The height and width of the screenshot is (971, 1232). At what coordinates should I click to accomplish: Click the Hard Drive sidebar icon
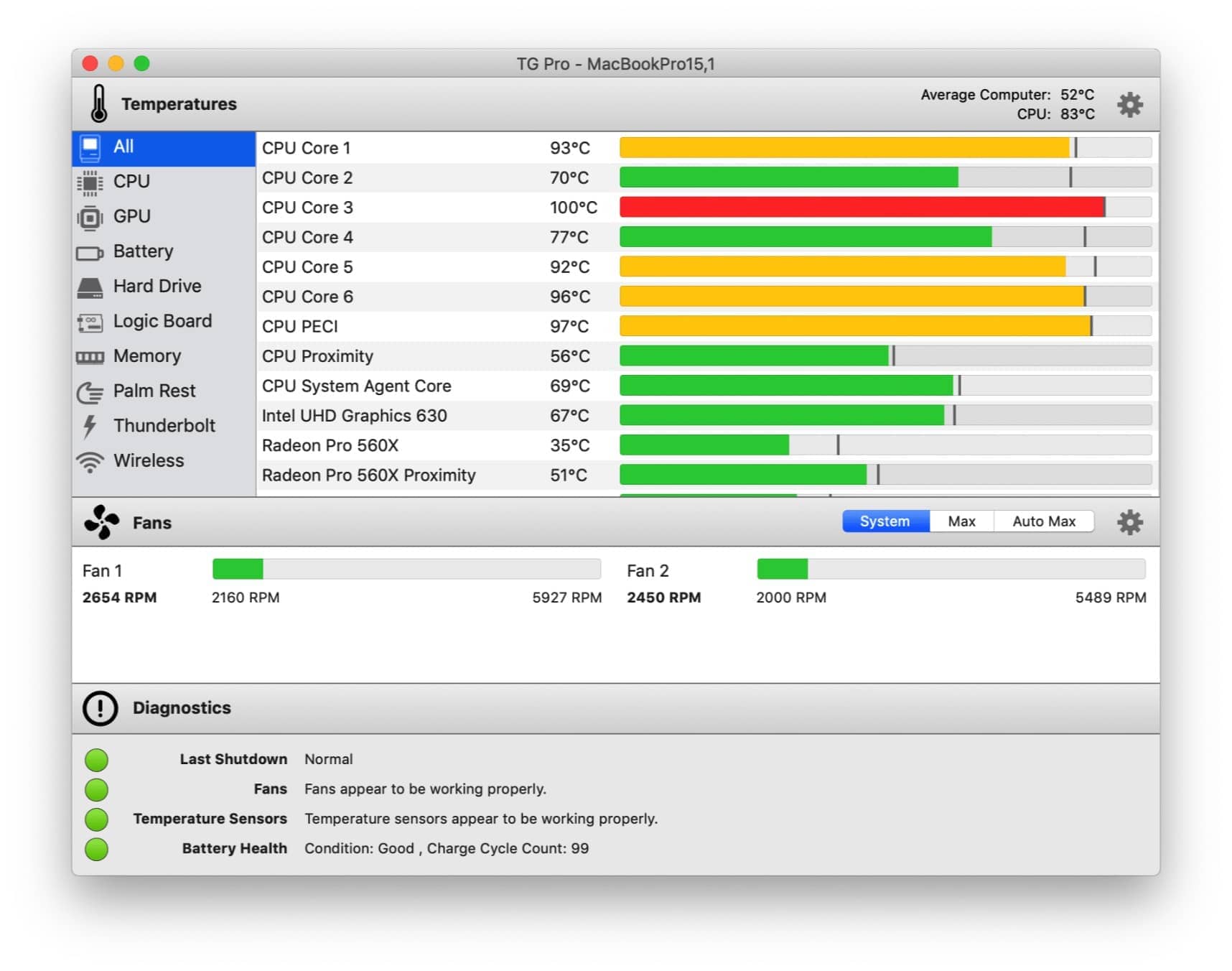coord(90,285)
